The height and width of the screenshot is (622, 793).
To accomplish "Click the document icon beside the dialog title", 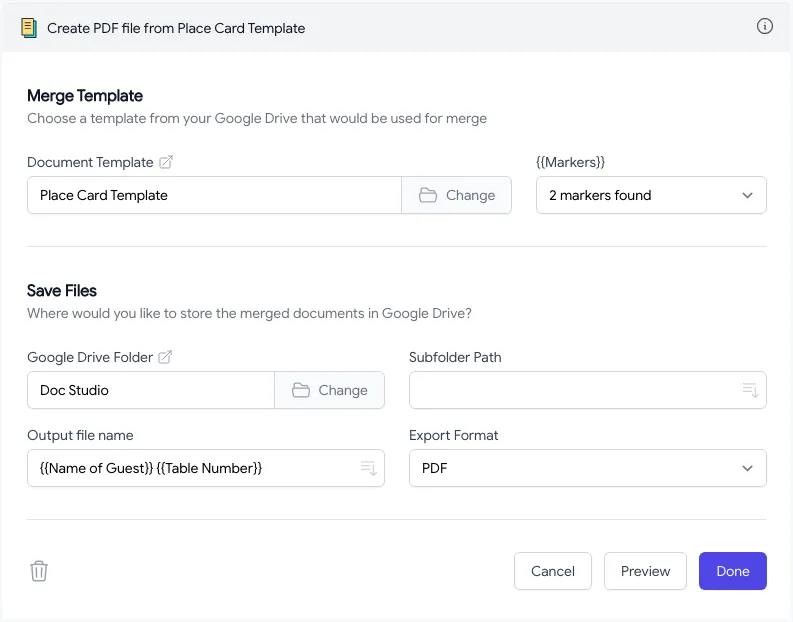I will click(x=29, y=28).
